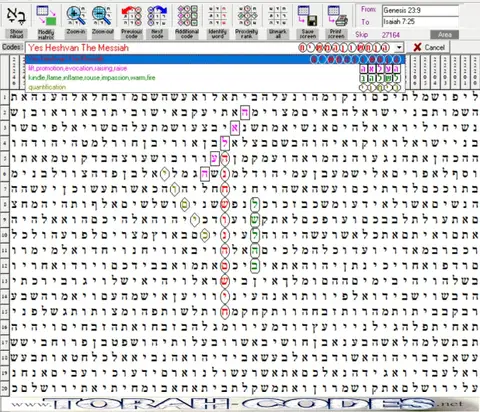Click the red circled letter in row 15

(225, 312)
